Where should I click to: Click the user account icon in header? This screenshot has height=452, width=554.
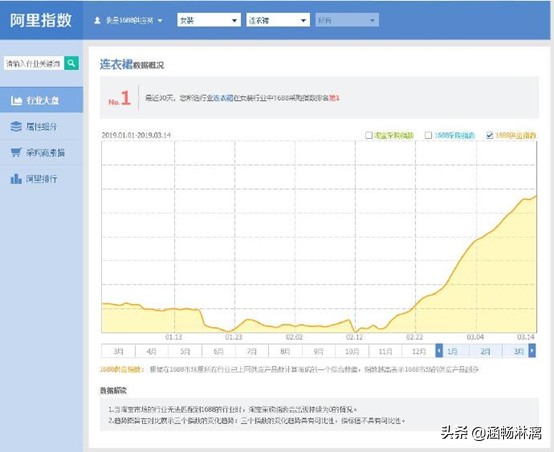(98, 20)
